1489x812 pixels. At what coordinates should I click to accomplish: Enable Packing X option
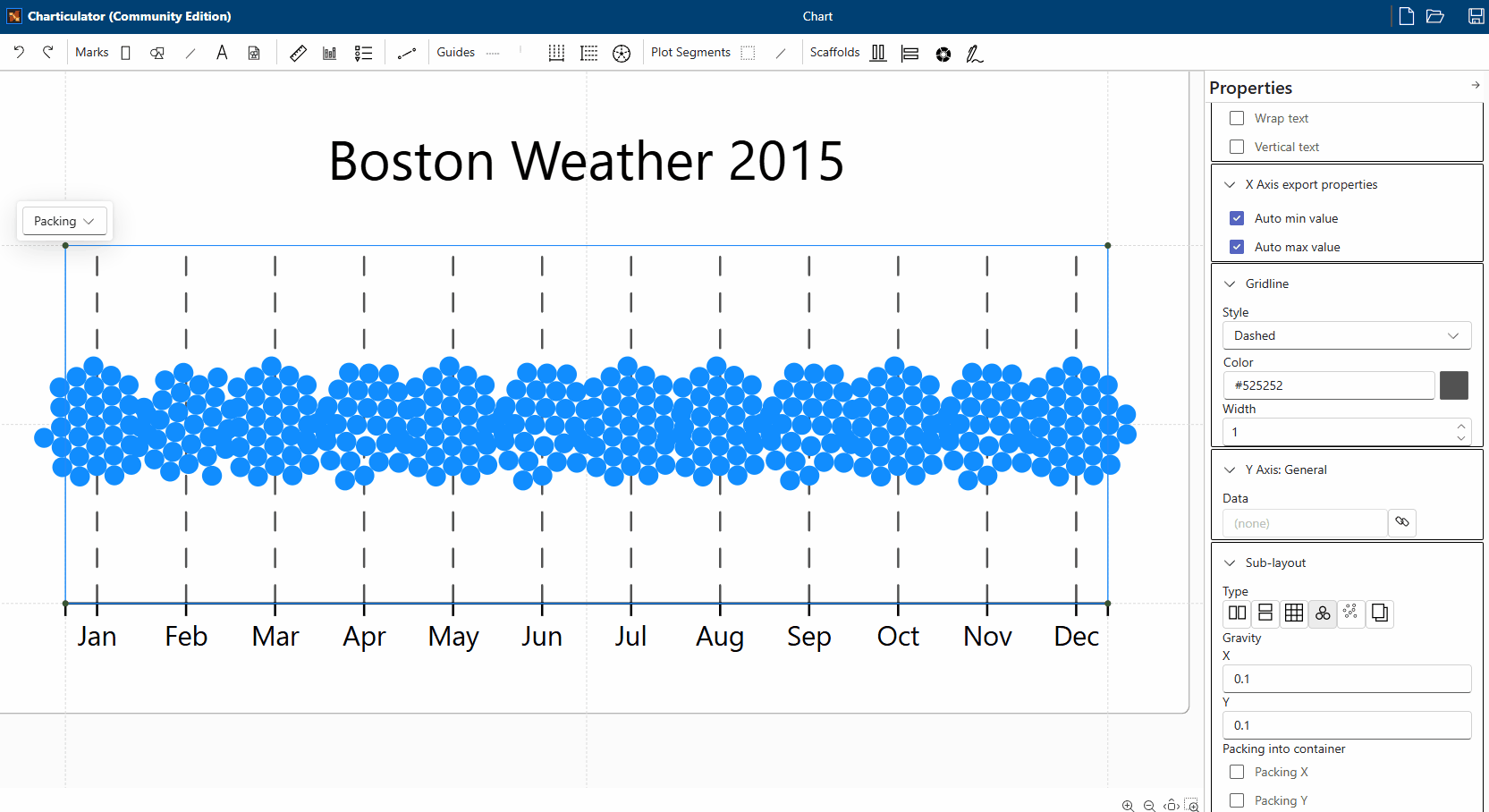(x=1237, y=772)
